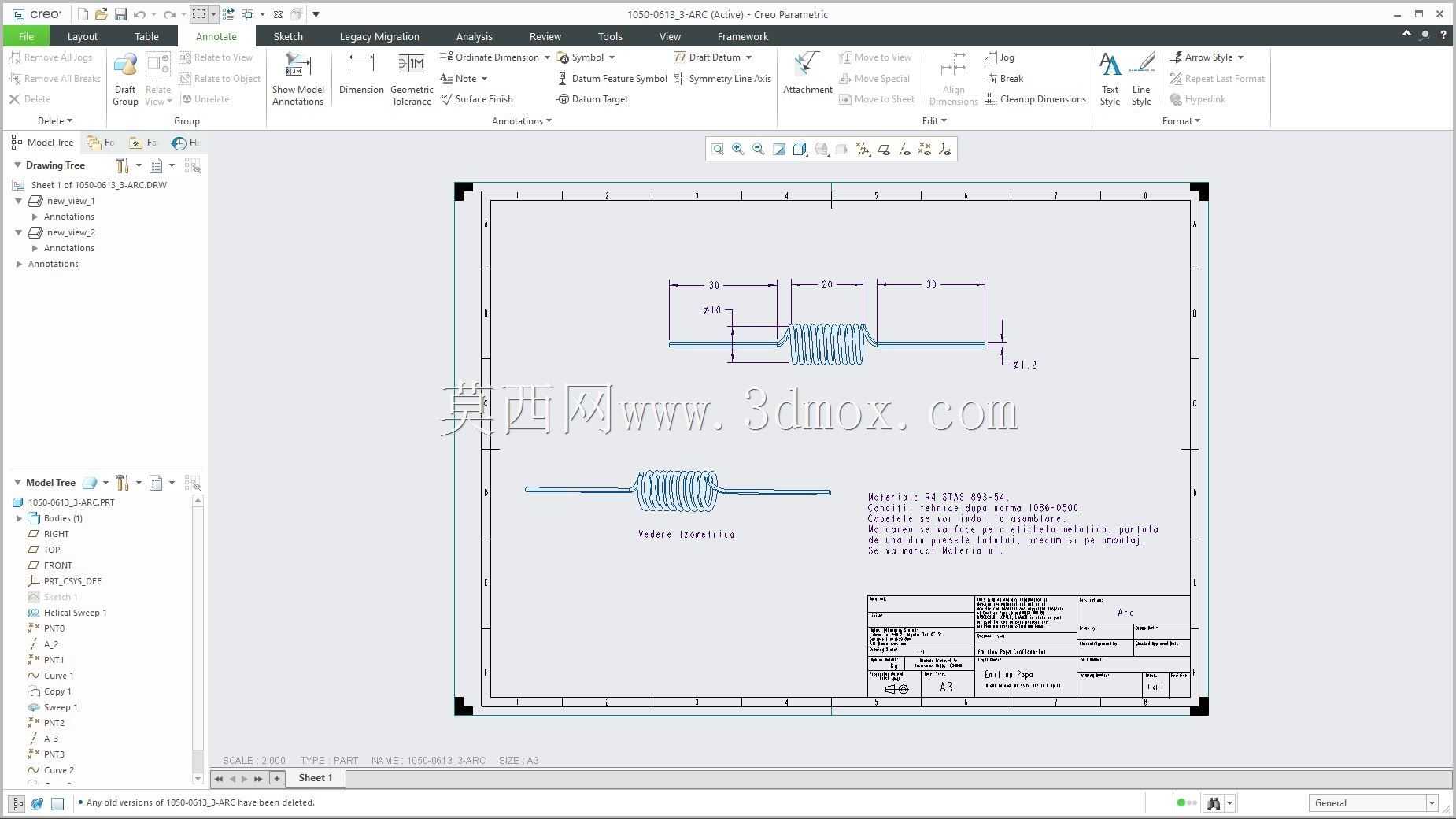Insert a Datum Feature Symbol

[x=612, y=79]
